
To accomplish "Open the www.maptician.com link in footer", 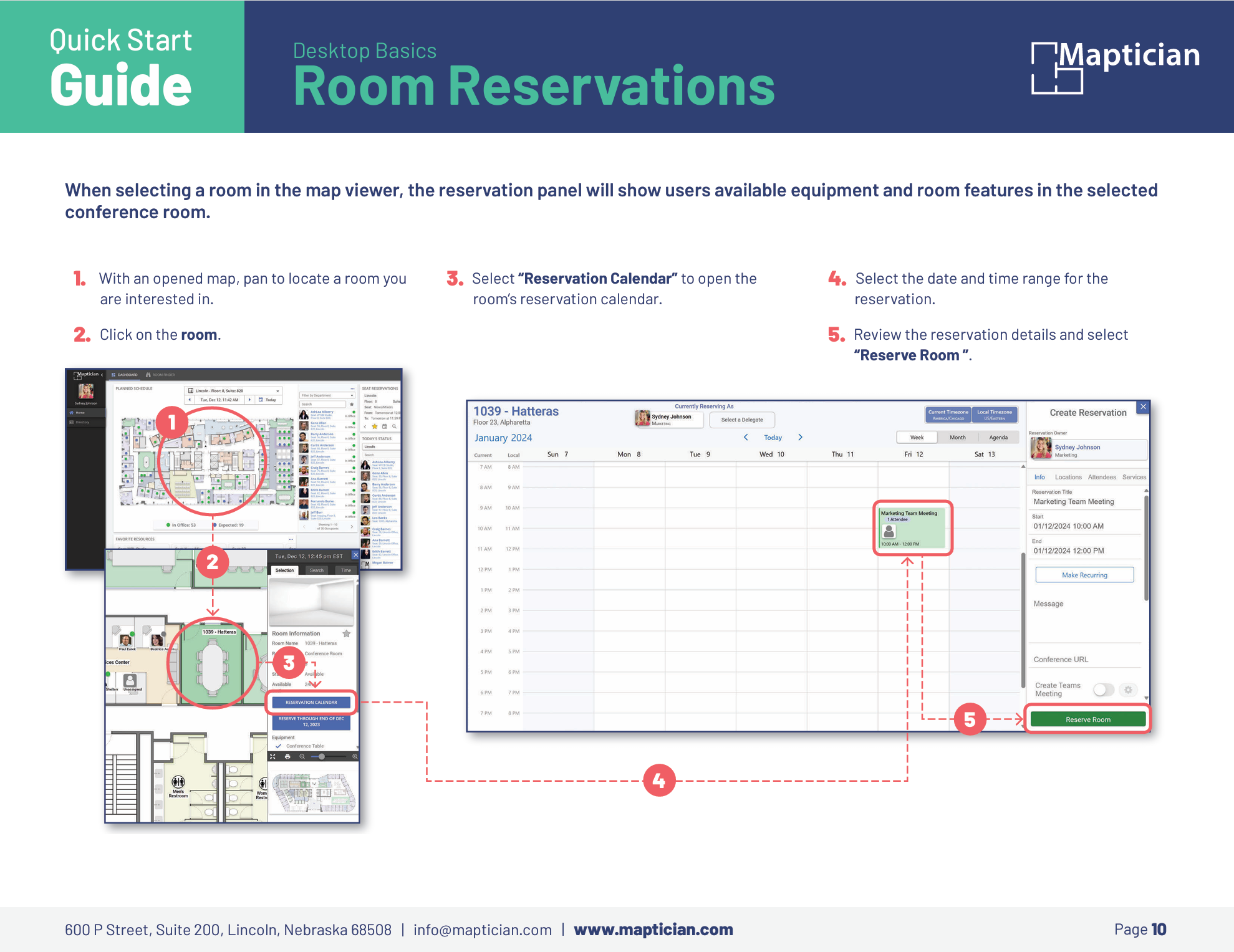I will 653,930.
